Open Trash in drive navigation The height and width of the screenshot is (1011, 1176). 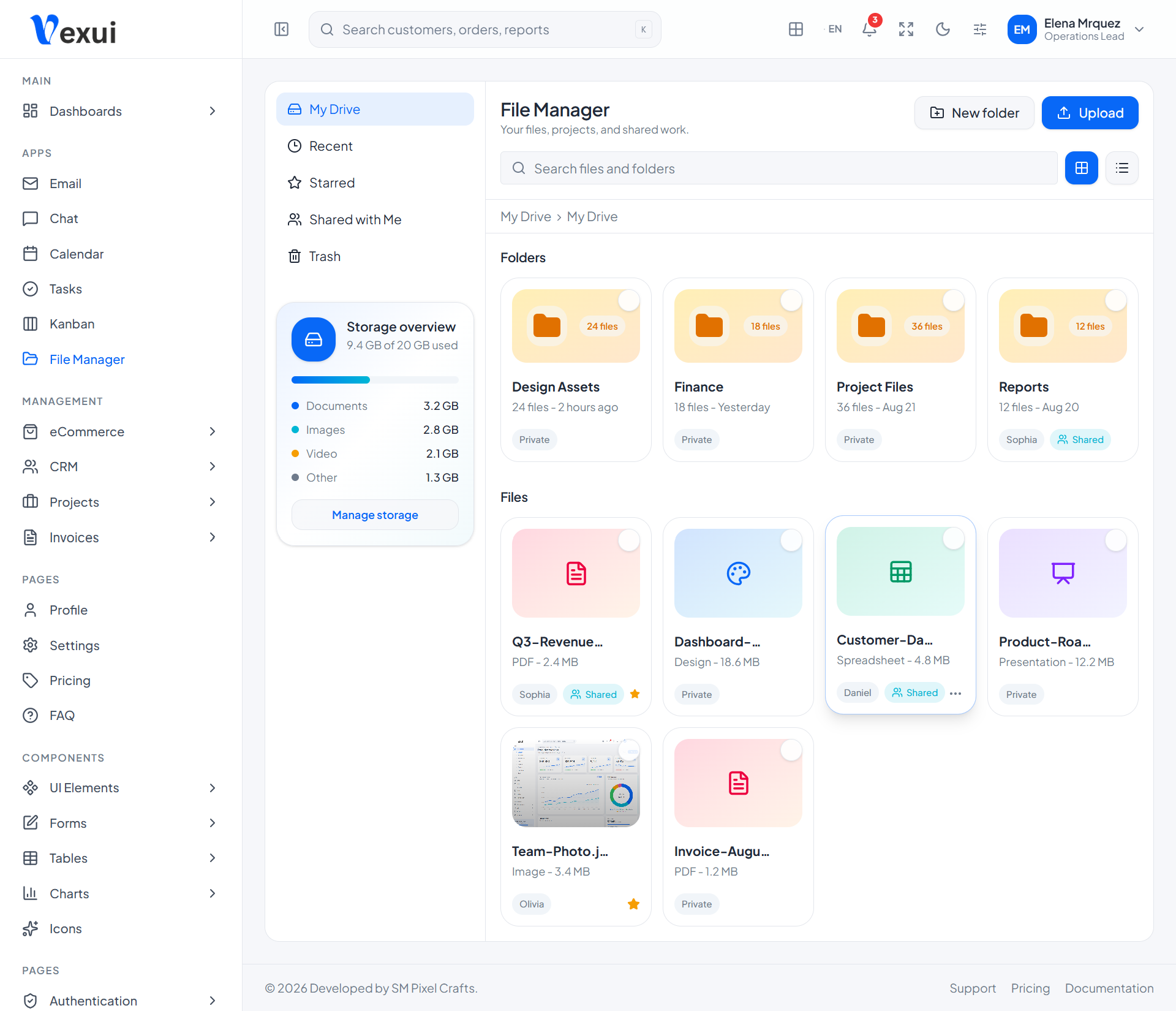(375, 256)
